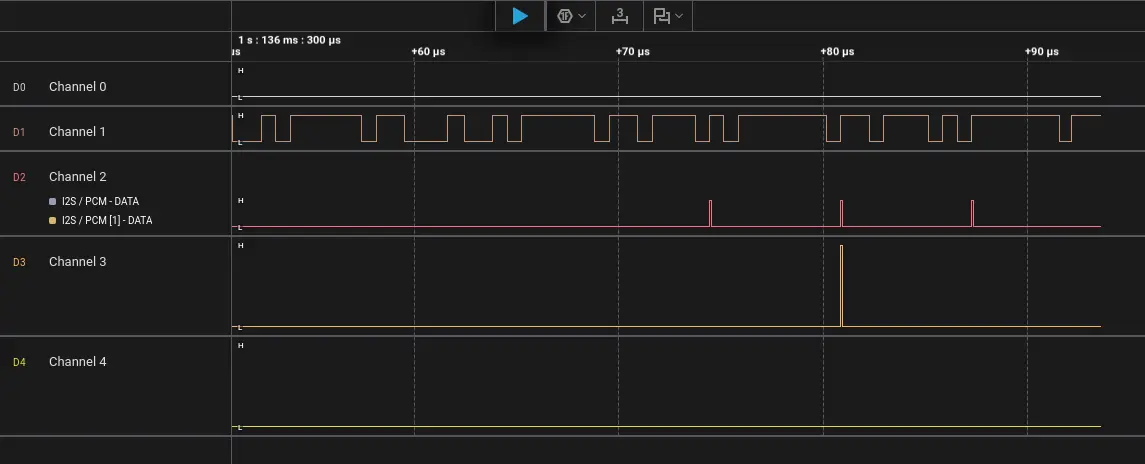Screen dimensions: 1145x464
Task: Select the D4 channel badge
Action: tap(19, 362)
